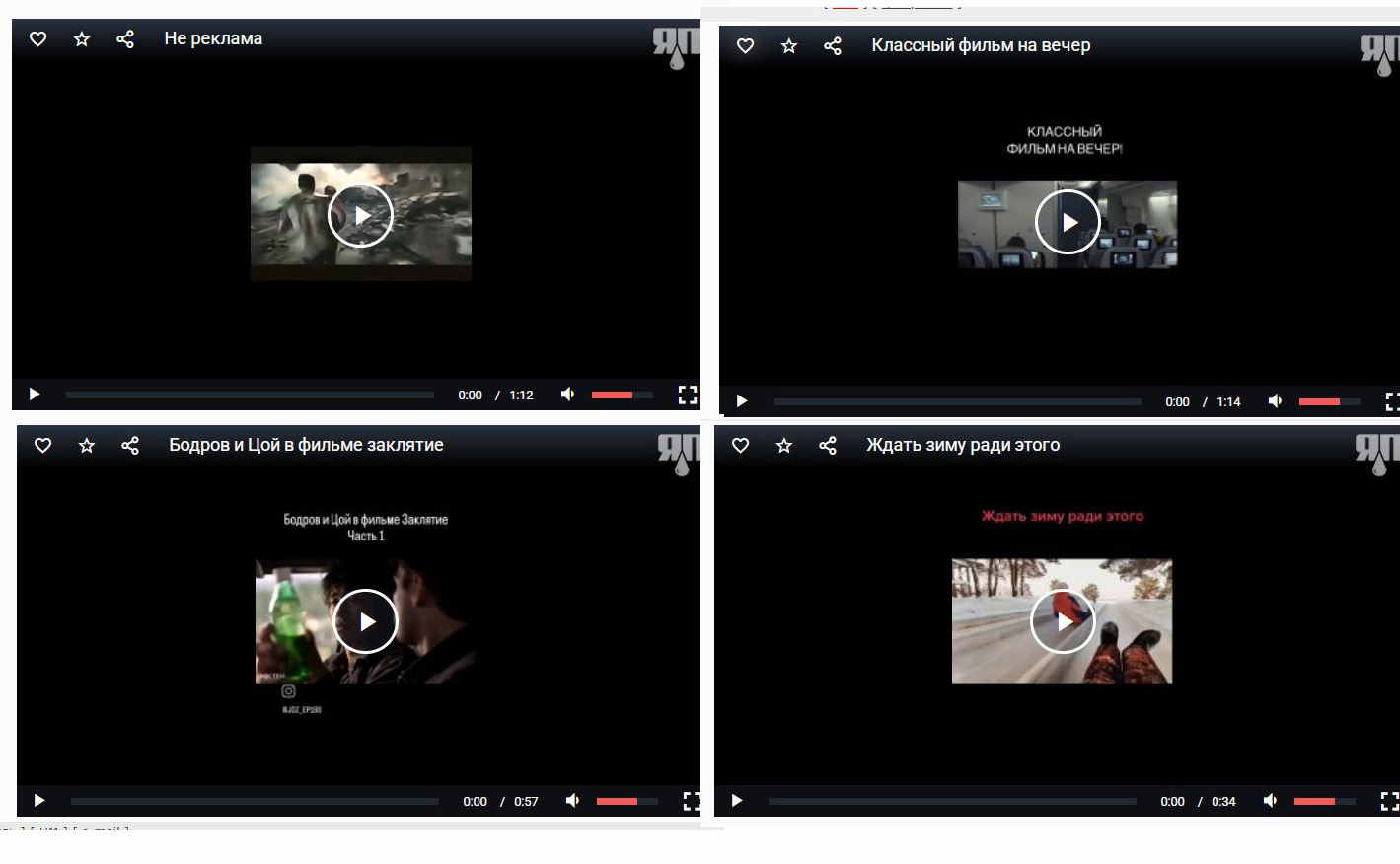Open the "Ждать зиму ради этого" title link
The height and width of the screenshot is (864, 1400).
pyautogui.click(x=963, y=445)
